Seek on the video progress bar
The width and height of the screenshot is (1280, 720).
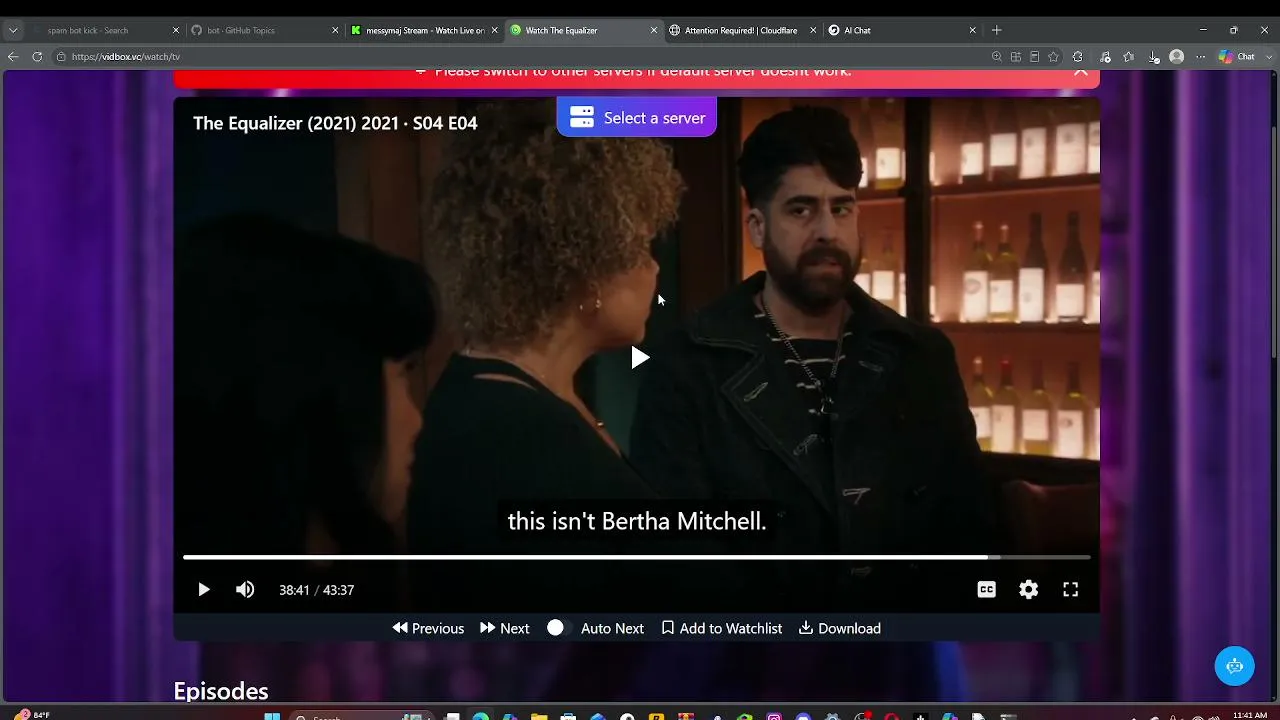636,557
